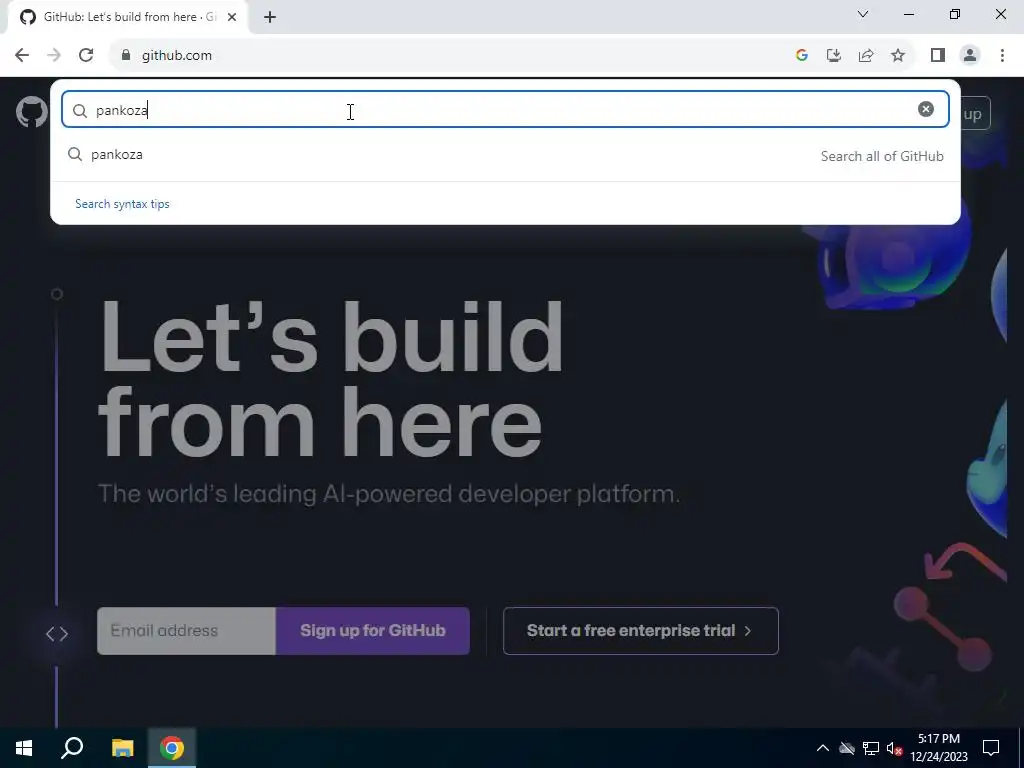Click the Google icon in address bar
Image resolution: width=1024 pixels, height=768 pixels.
point(802,56)
